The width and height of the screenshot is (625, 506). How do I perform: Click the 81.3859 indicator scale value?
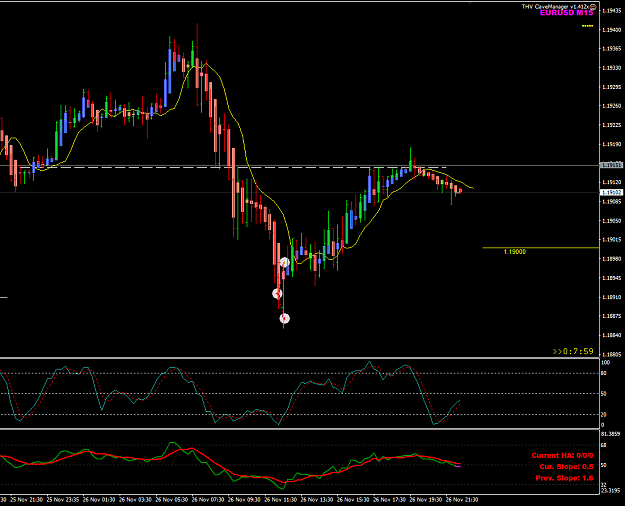point(610,433)
